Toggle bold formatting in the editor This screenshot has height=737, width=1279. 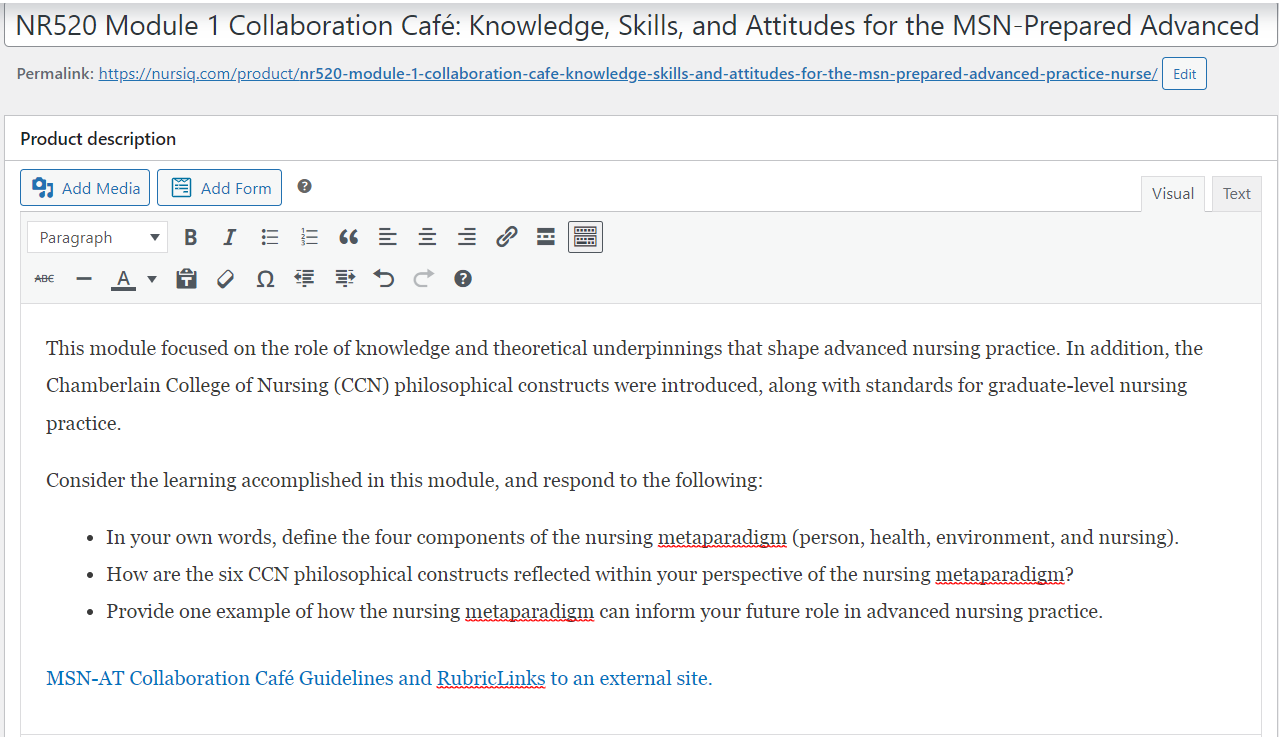pyautogui.click(x=191, y=237)
